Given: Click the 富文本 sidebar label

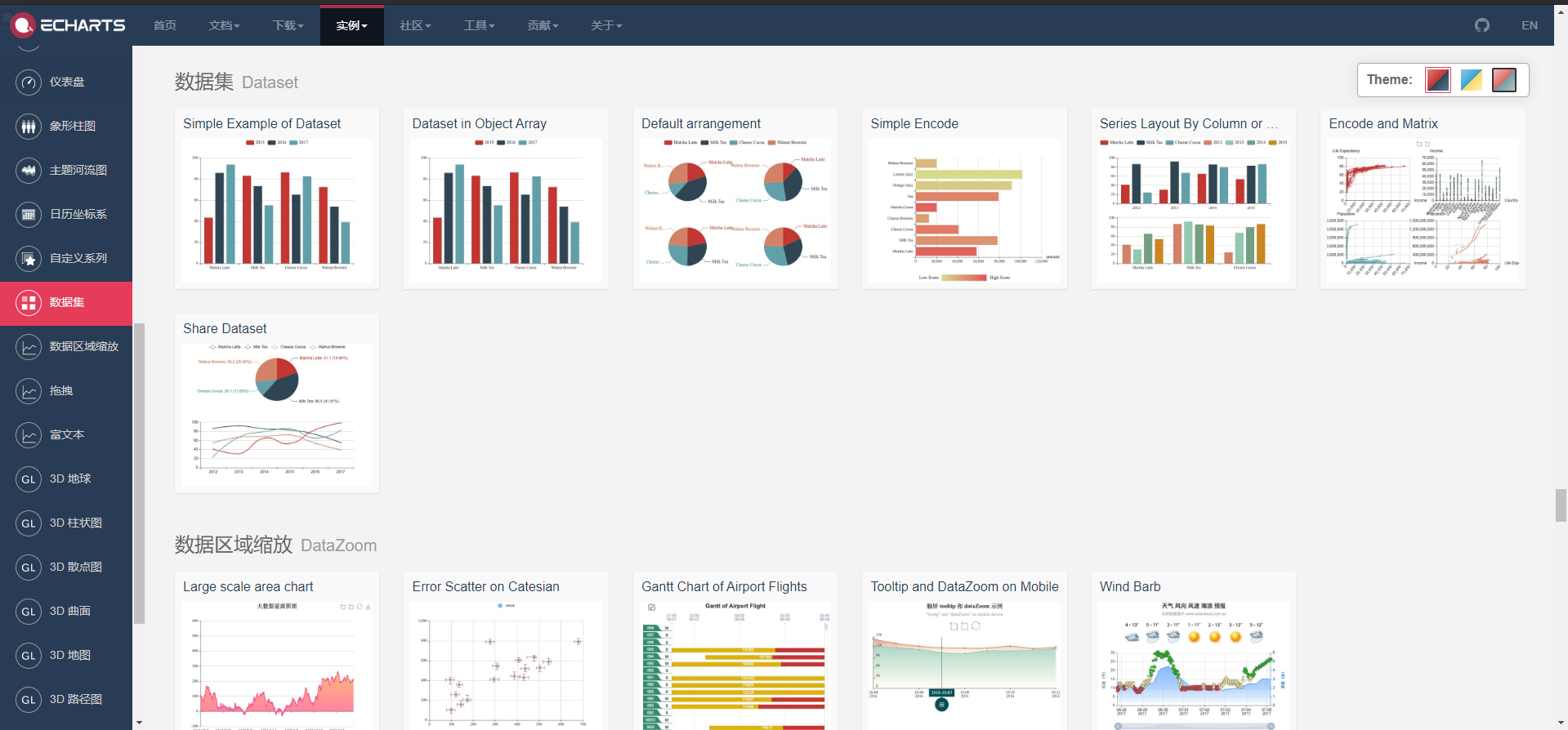Looking at the screenshot, I should [x=67, y=434].
